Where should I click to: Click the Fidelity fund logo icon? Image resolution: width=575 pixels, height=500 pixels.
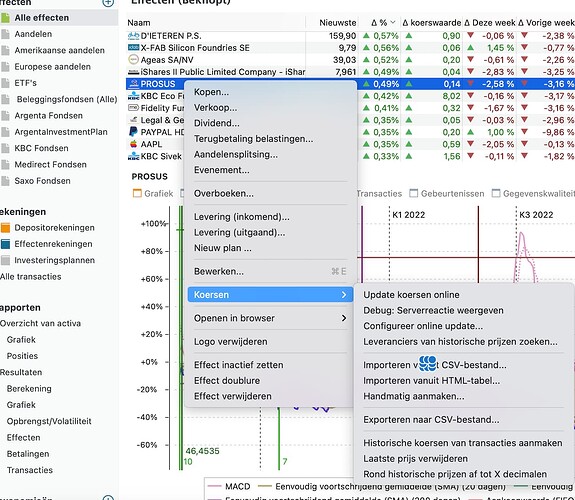pyautogui.click(x=133, y=108)
